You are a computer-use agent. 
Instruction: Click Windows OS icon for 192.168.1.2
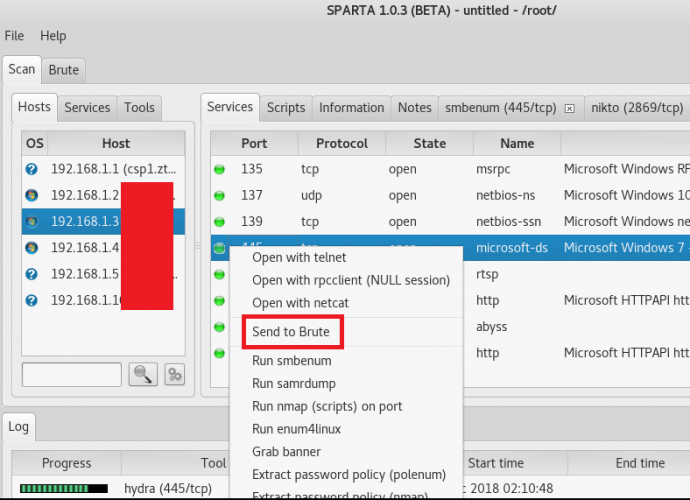click(32, 195)
